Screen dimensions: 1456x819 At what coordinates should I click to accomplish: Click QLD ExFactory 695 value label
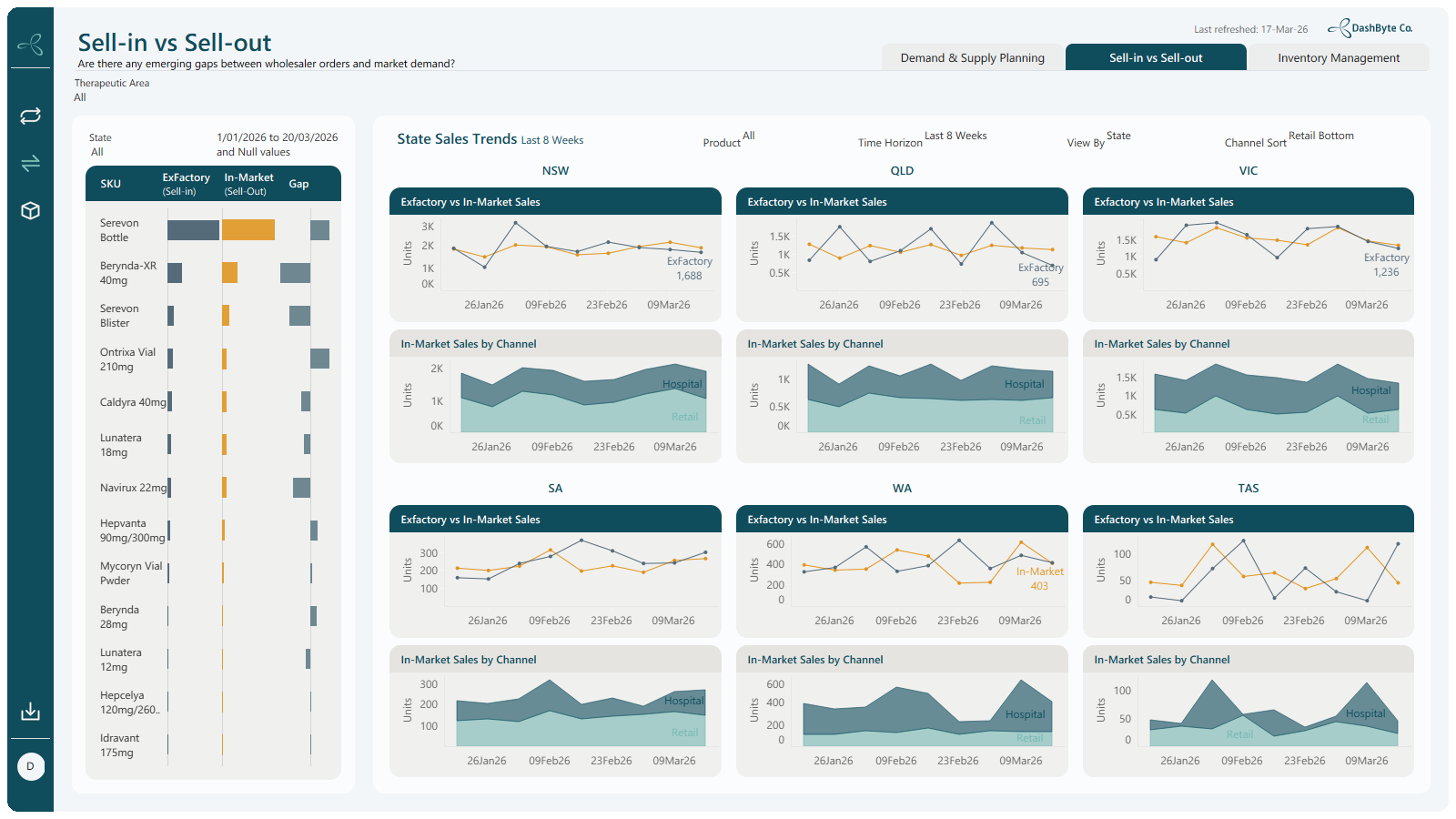tap(1040, 275)
